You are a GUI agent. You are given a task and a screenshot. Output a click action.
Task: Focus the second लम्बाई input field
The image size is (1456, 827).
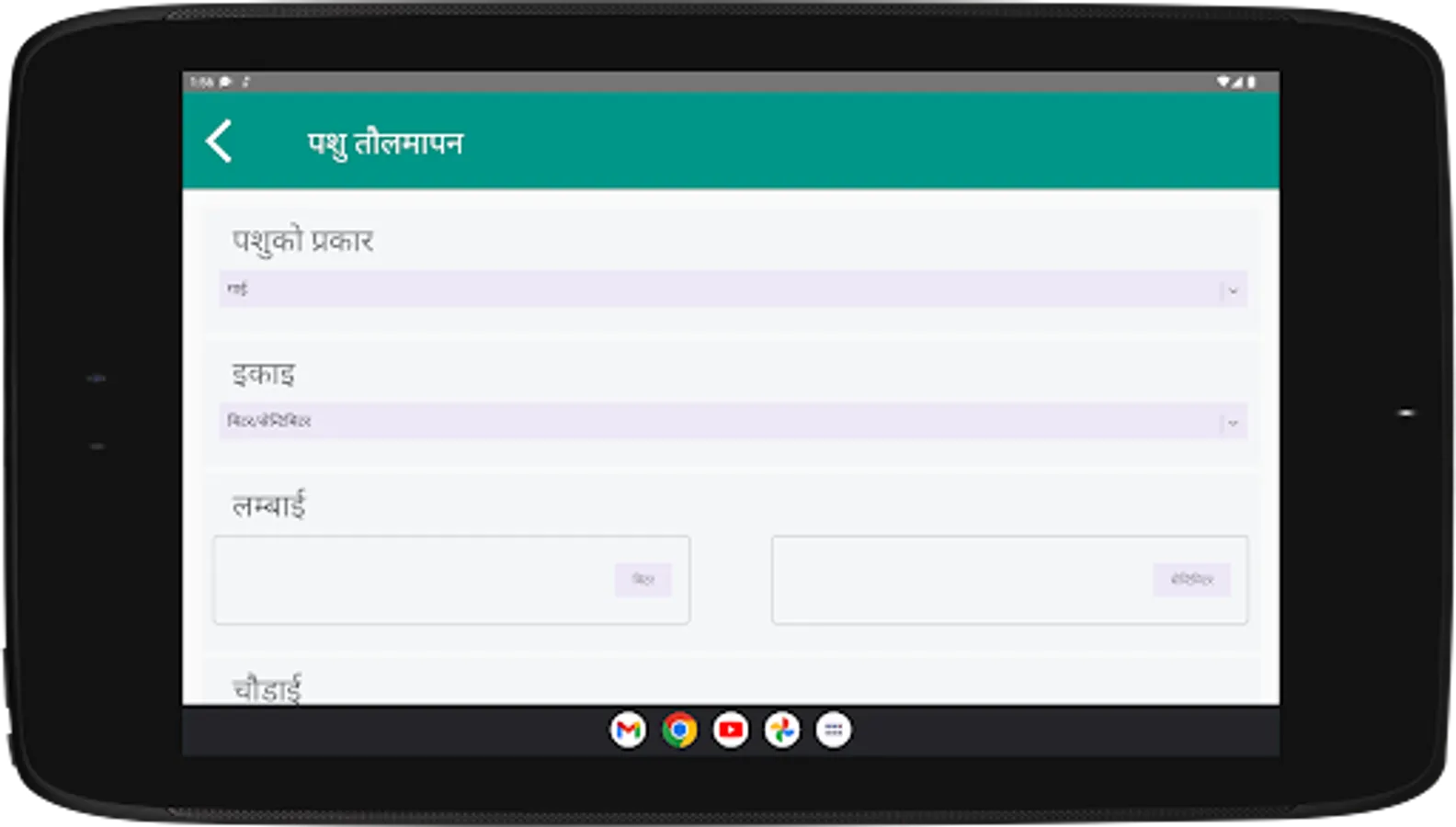(1009, 580)
